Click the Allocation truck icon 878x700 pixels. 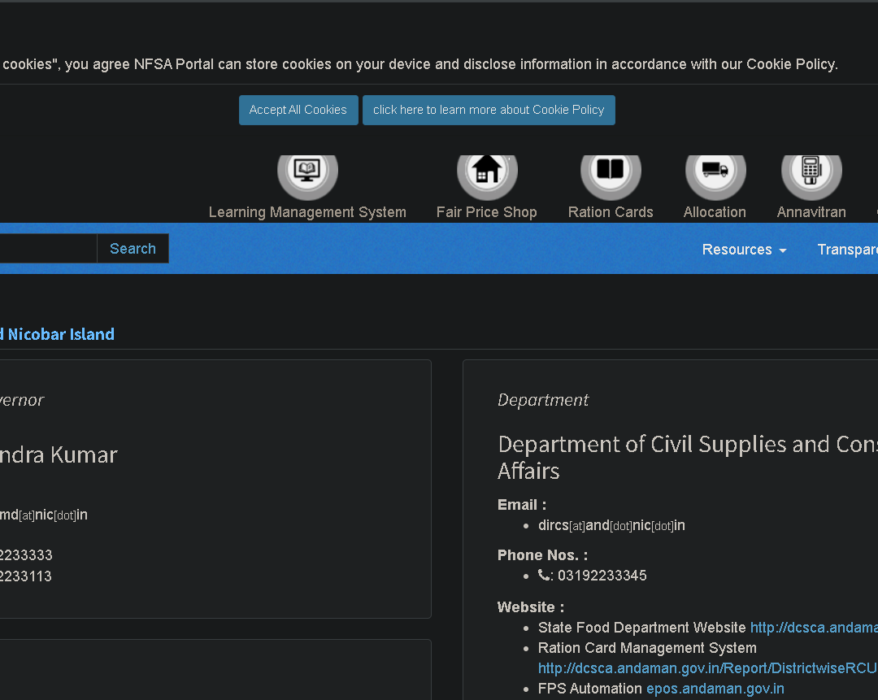pyautogui.click(x=714, y=171)
